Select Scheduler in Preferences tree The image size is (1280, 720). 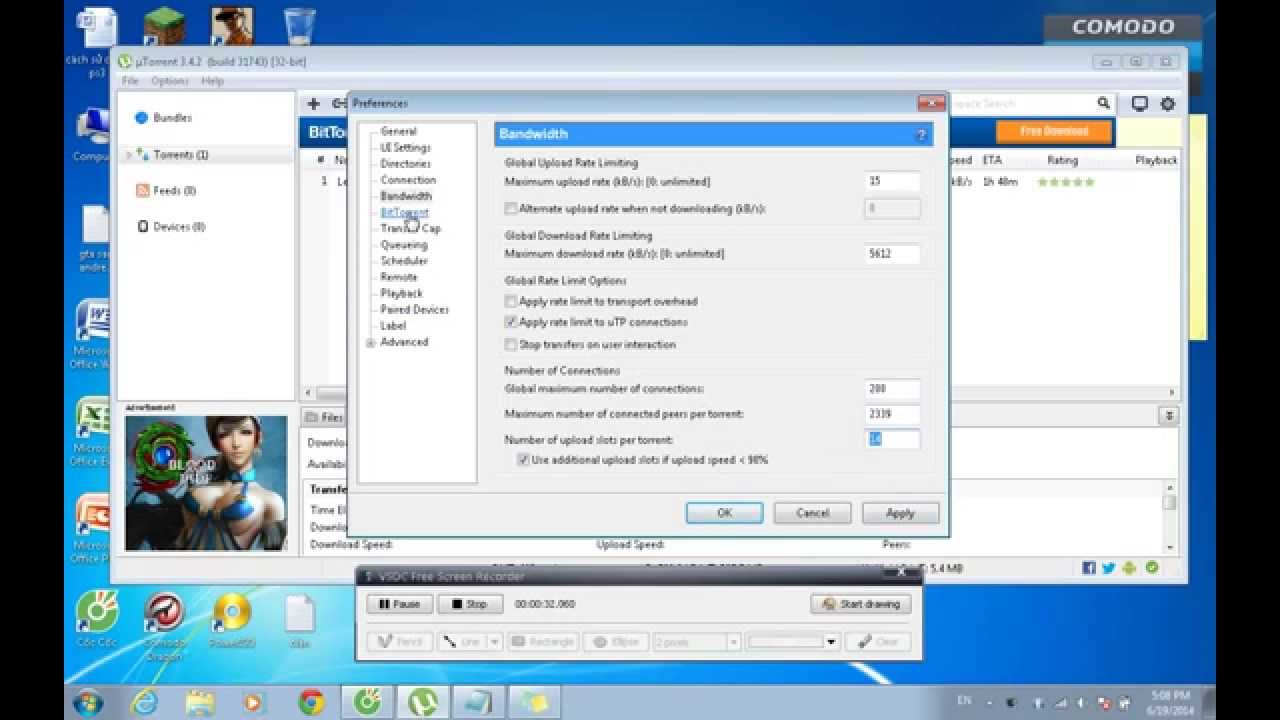[x=404, y=261]
